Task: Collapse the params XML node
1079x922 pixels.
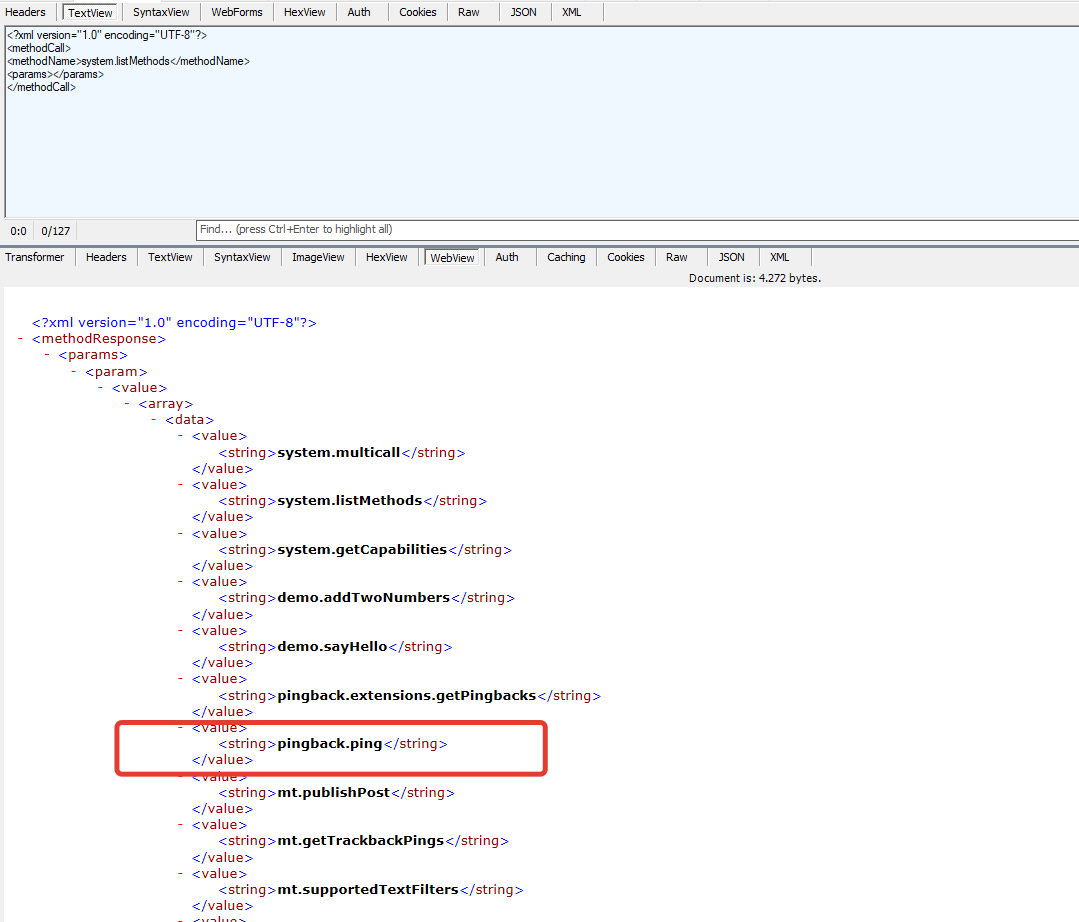Action: coord(48,355)
